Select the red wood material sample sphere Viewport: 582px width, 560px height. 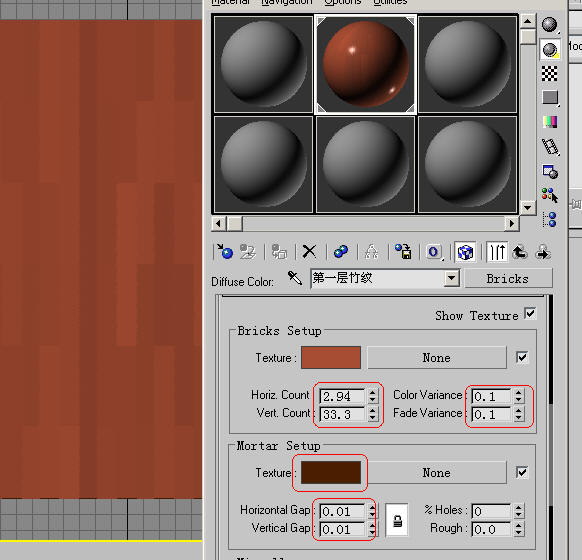[366, 64]
